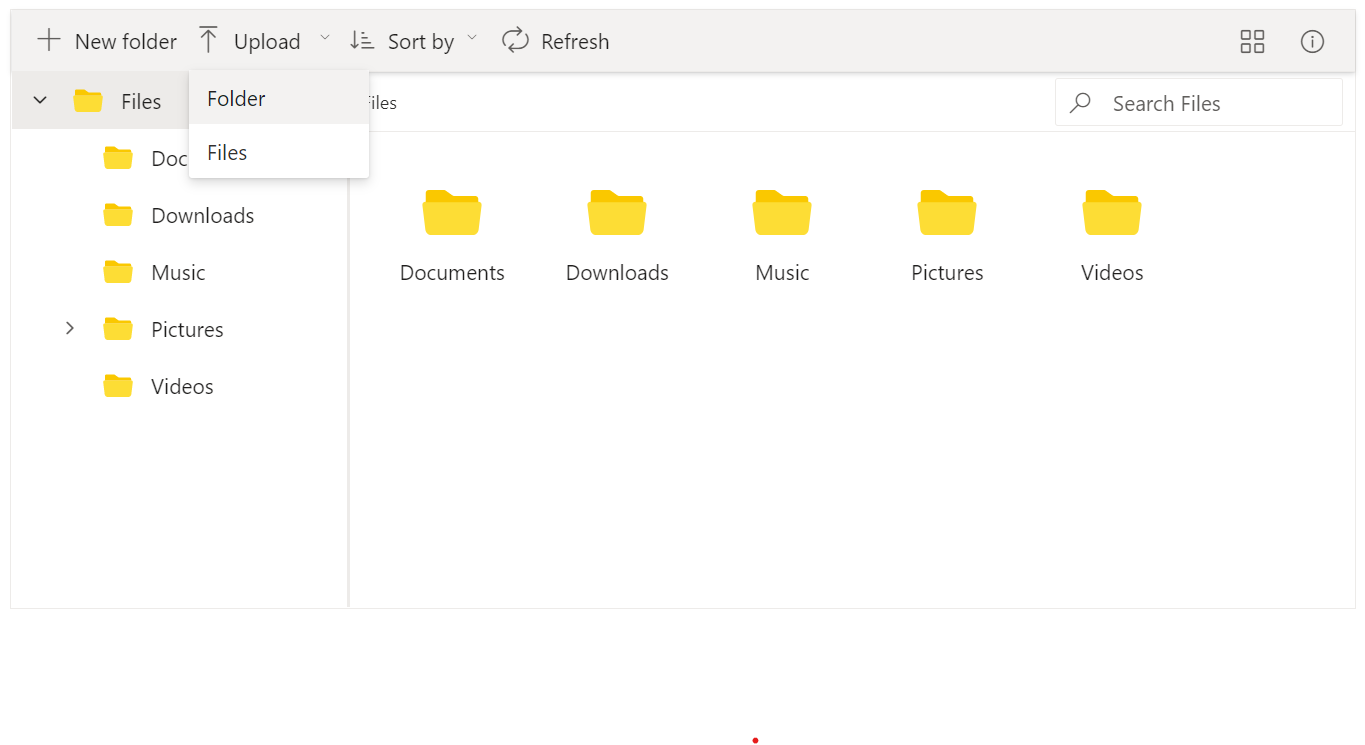
Task: Click the New folder button label
Action: tap(126, 42)
